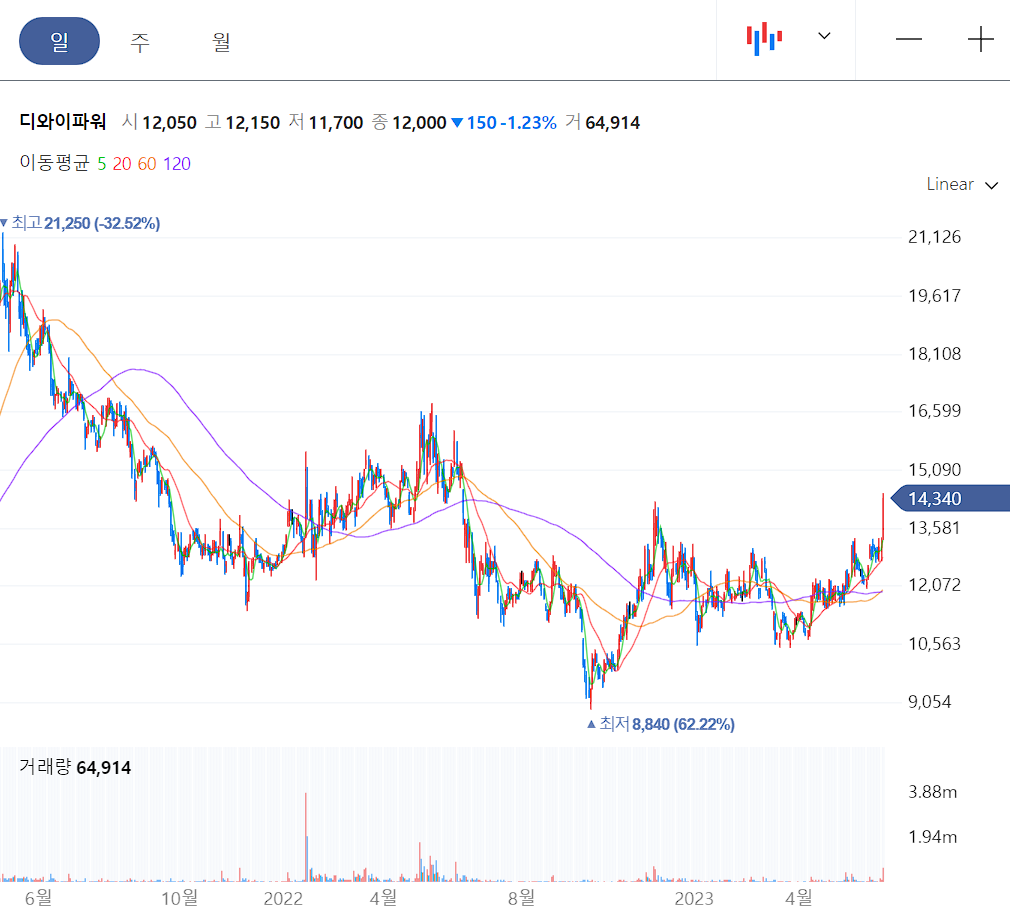Click the candlestick chart type icon
Image resolution: width=1010 pixels, height=923 pixels.
point(764,39)
